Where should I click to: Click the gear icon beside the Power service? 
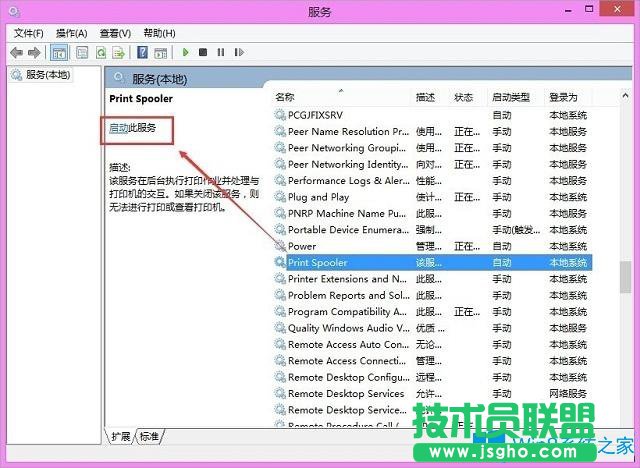[280, 246]
